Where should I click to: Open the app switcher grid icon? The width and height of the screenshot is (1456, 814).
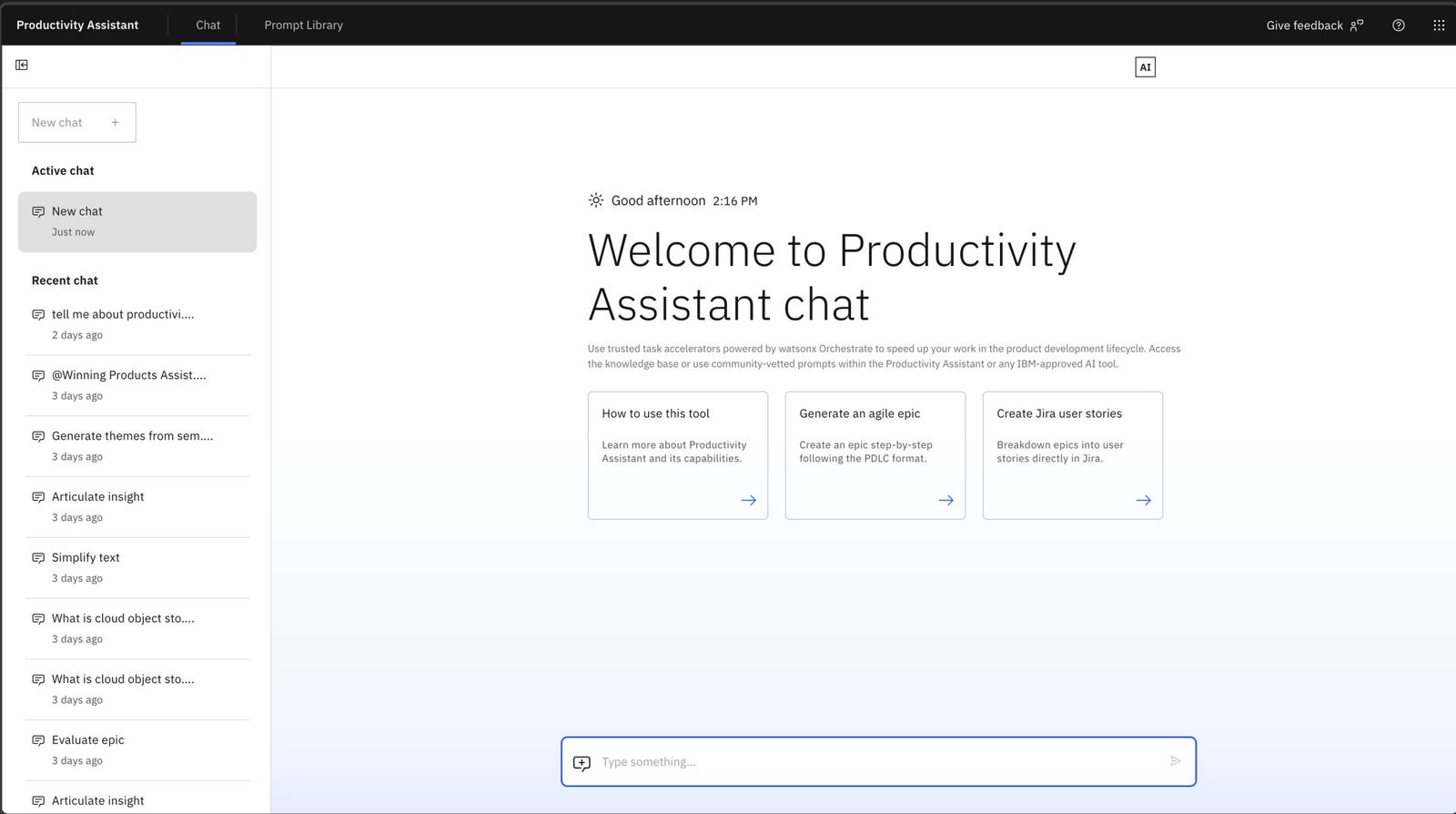click(1439, 25)
